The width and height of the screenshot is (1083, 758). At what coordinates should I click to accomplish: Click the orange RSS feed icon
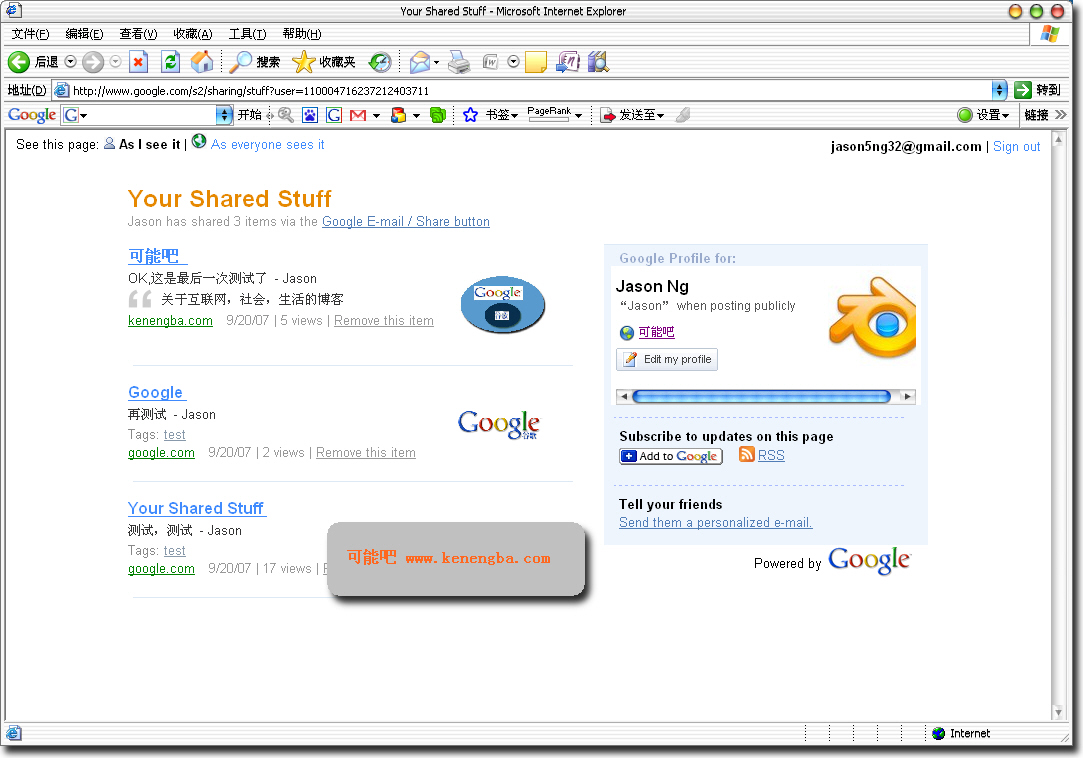[747, 455]
